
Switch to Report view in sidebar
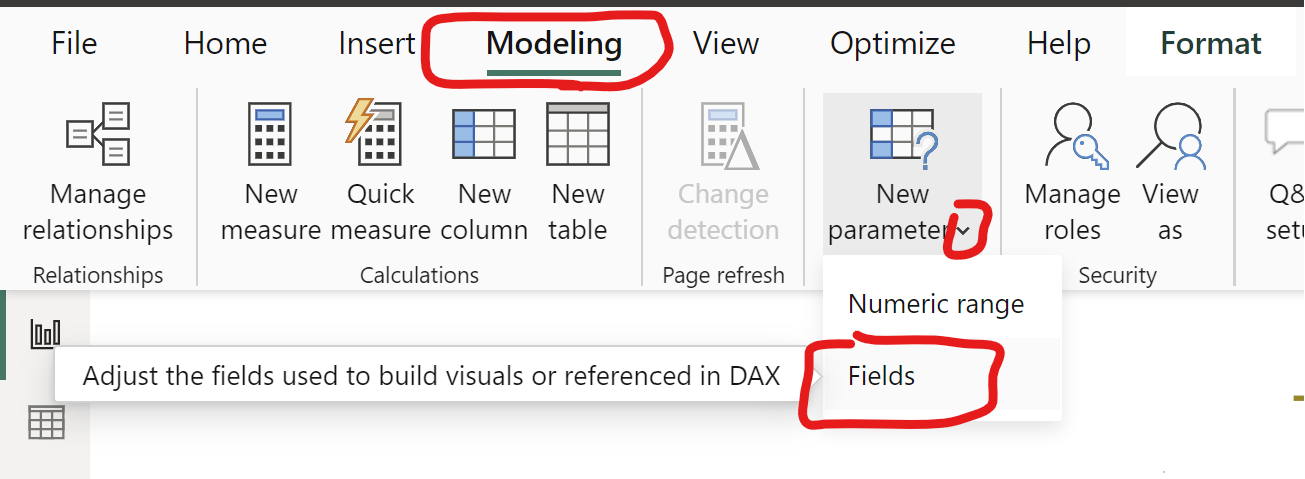click(x=46, y=334)
